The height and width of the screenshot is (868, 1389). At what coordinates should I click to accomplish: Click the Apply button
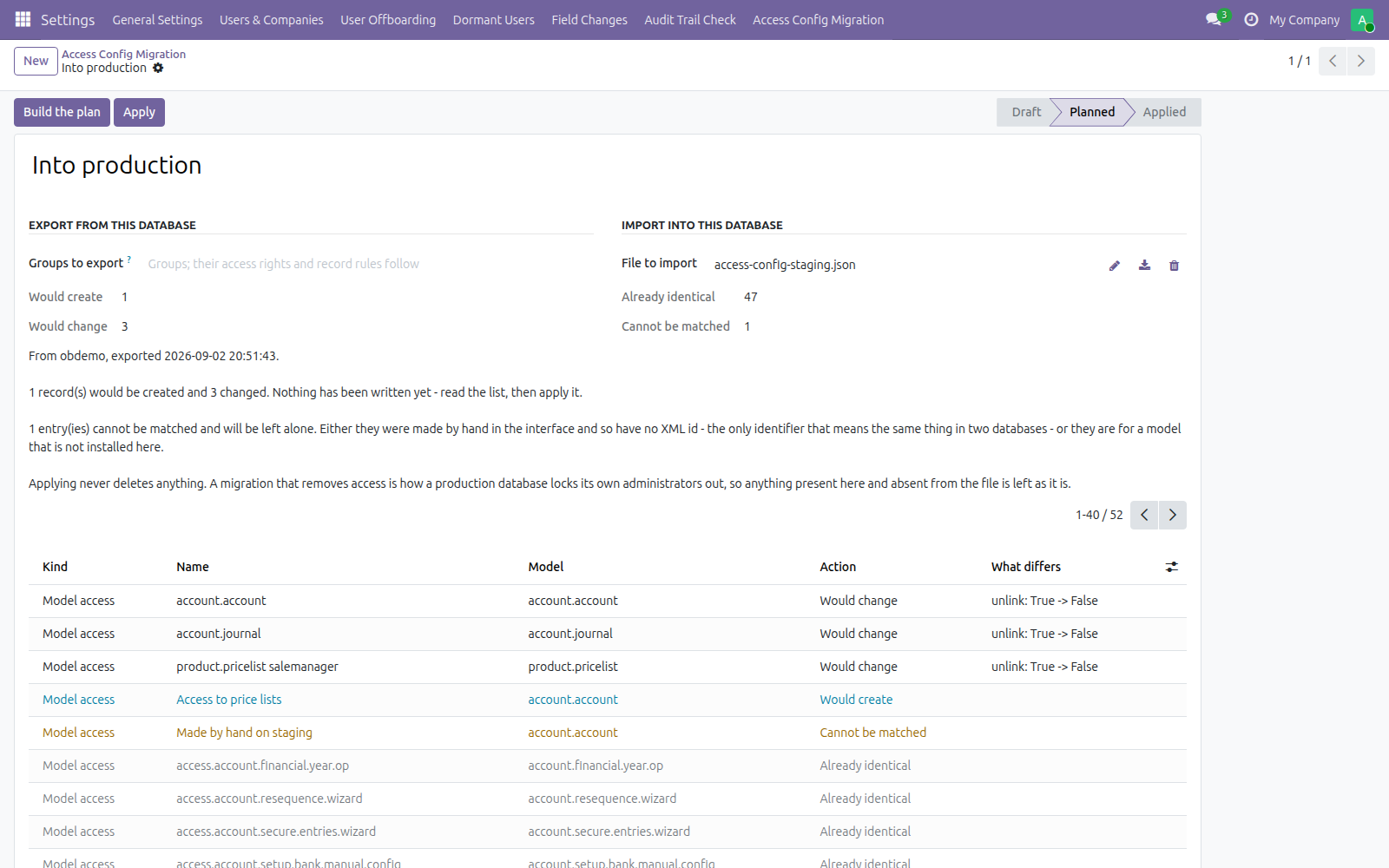[139, 112]
